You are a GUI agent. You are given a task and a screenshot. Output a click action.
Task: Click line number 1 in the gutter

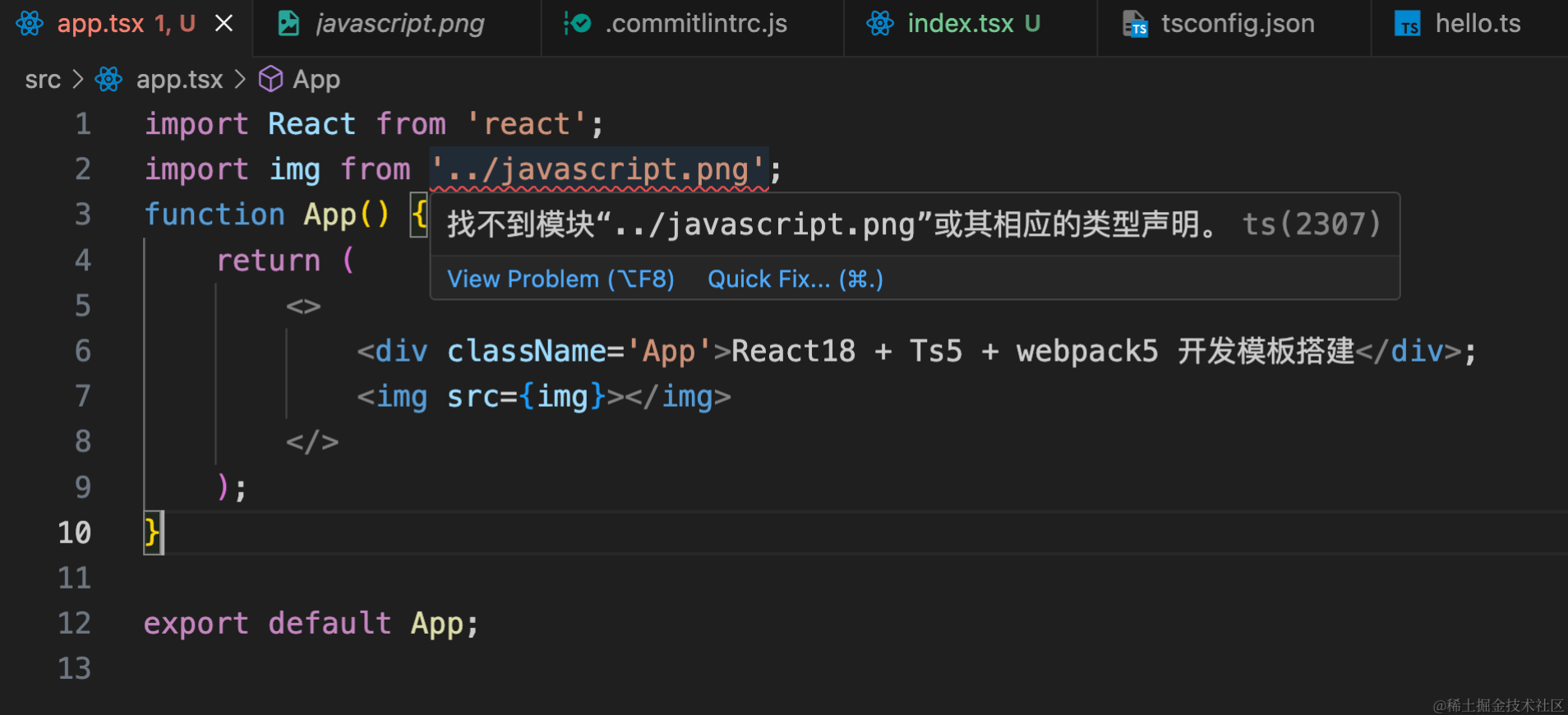click(x=83, y=124)
